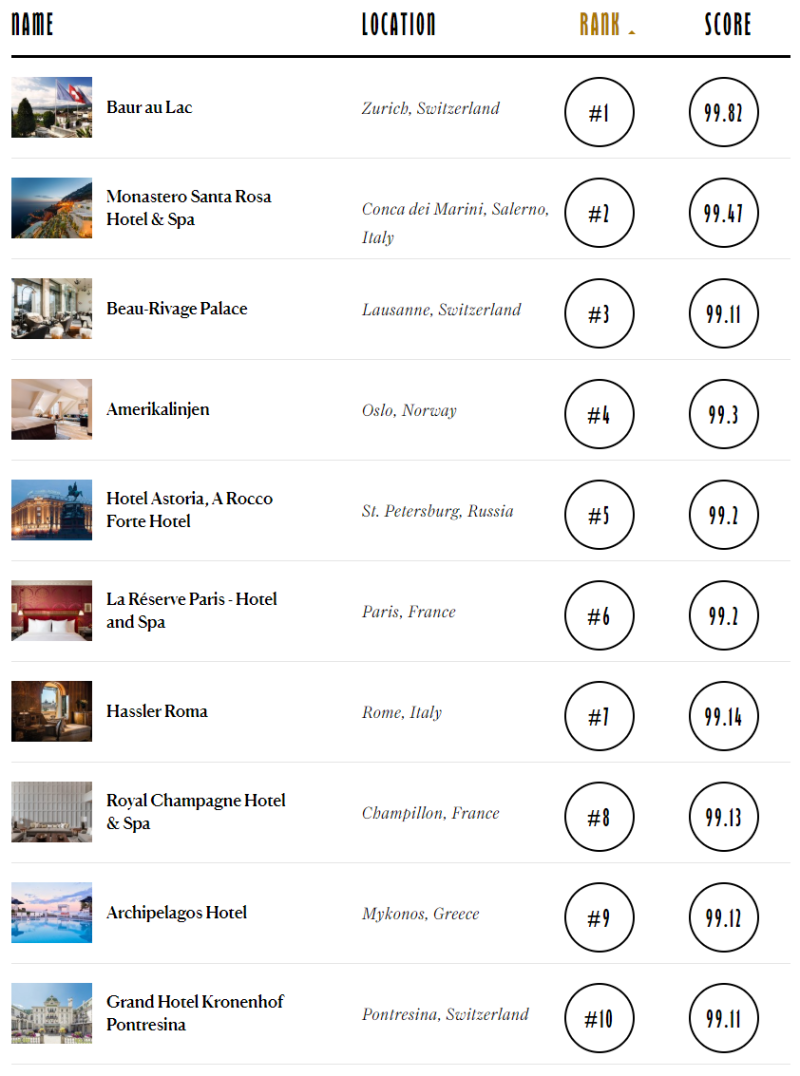Select the #10 rank badge
Viewport: 800px width, 1076px height.
599,1019
